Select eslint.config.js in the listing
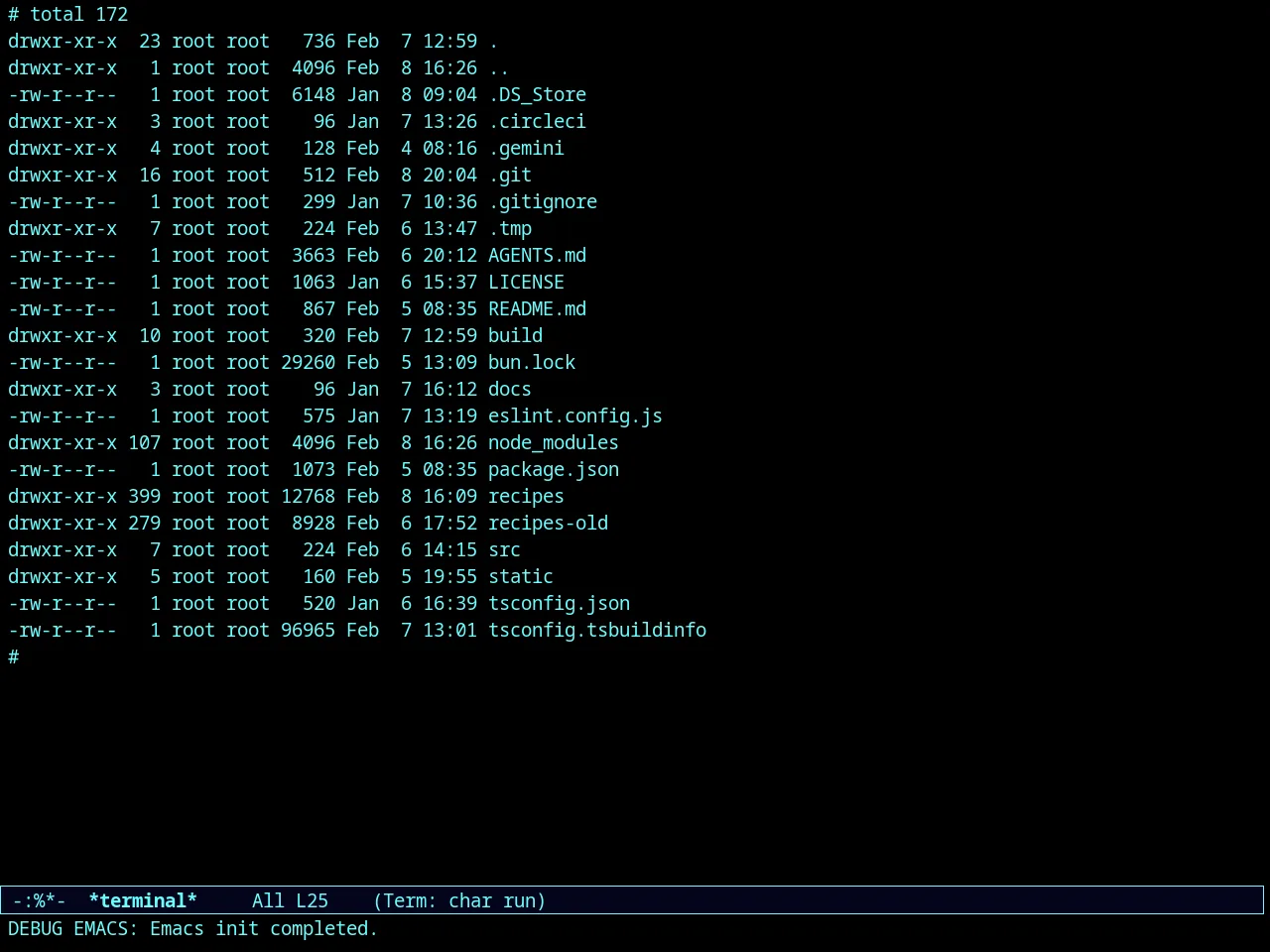The width and height of the screenshot is (1270, 952). pos(575,416)
